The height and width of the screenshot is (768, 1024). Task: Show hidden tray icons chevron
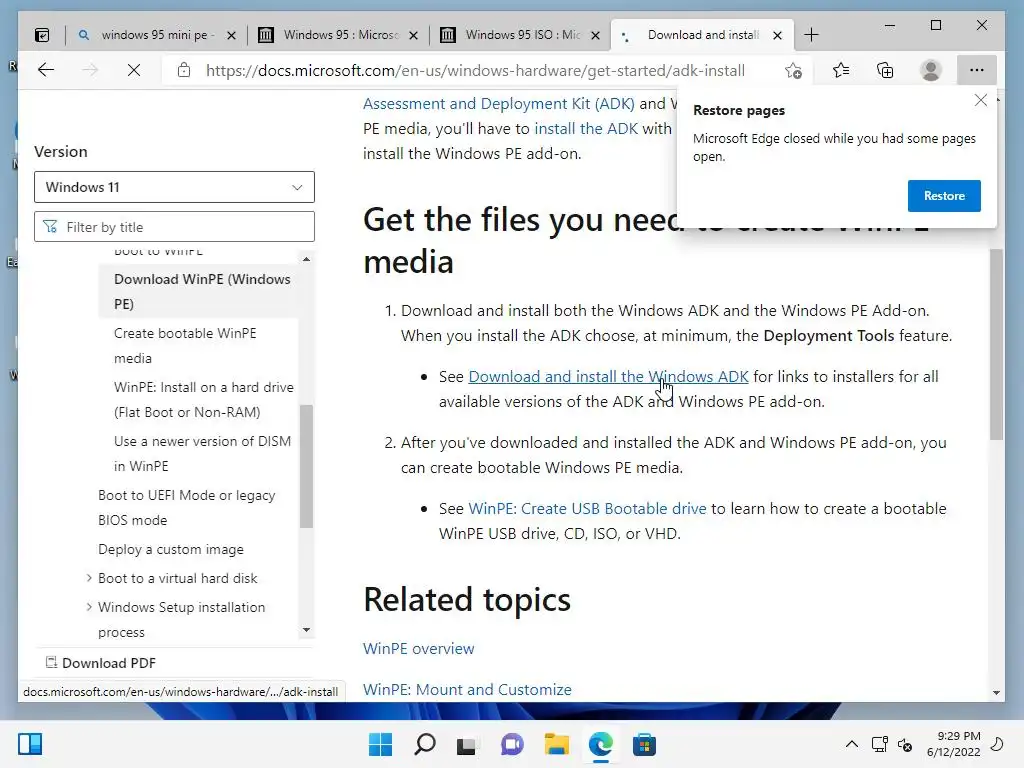852,744
